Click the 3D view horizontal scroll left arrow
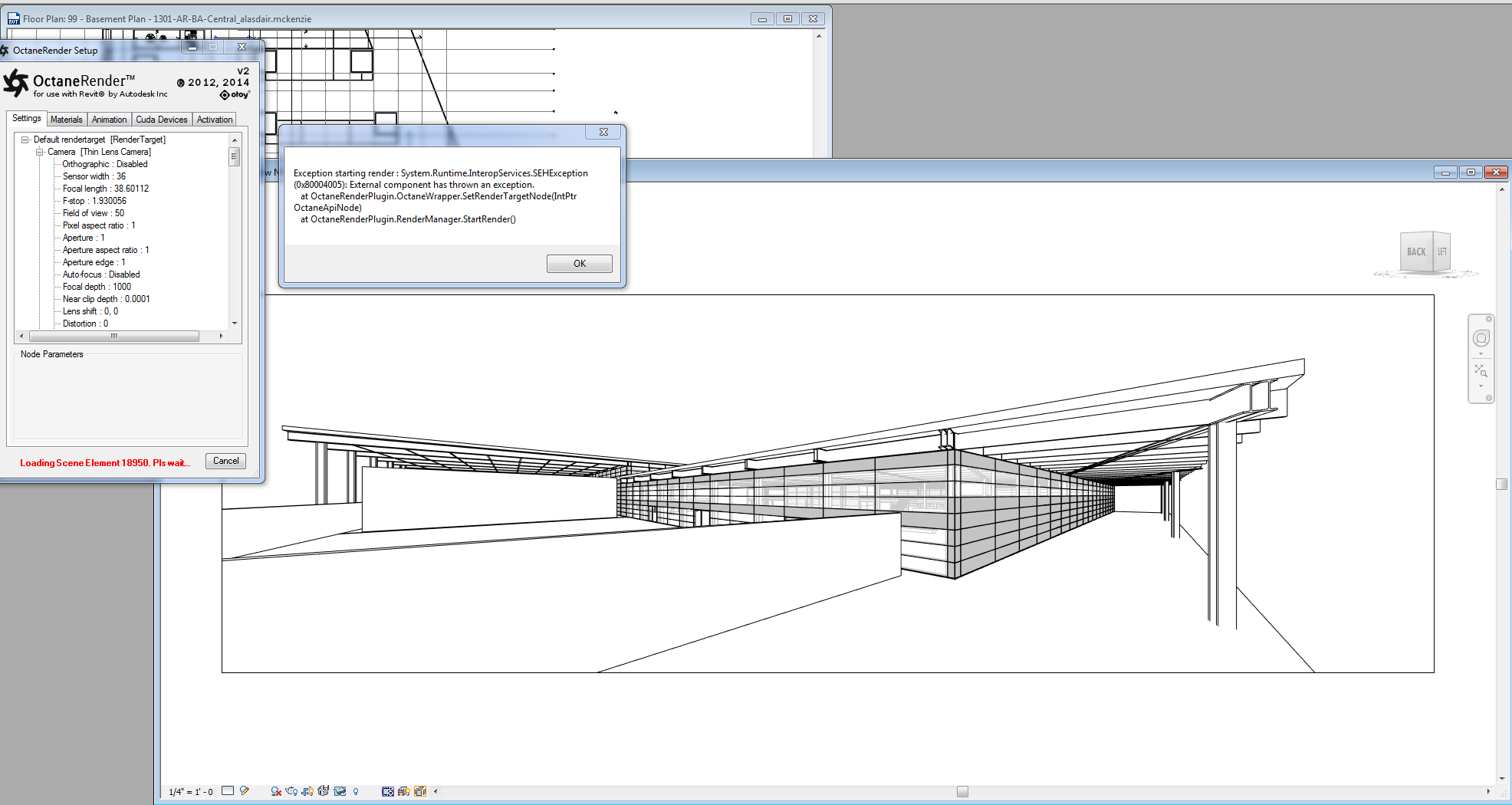This screenshot has width=1512, height=805. tap(436, 791)
